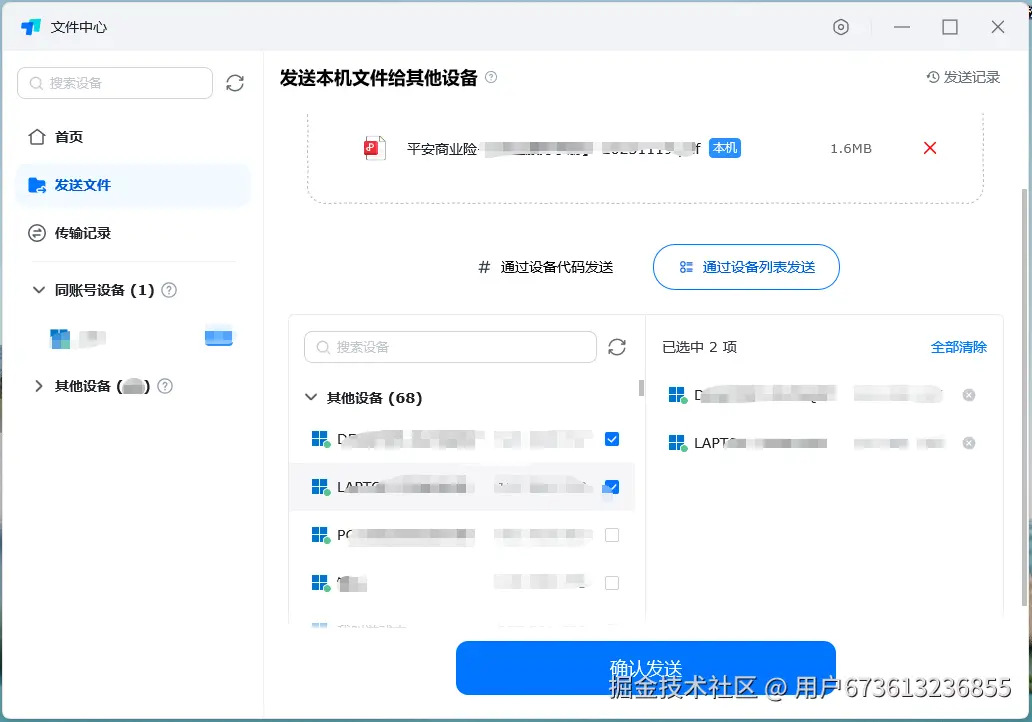This screenshot has height=722, width=1032.
Task: Click the 1.6MB file size text
Action: 850,149
